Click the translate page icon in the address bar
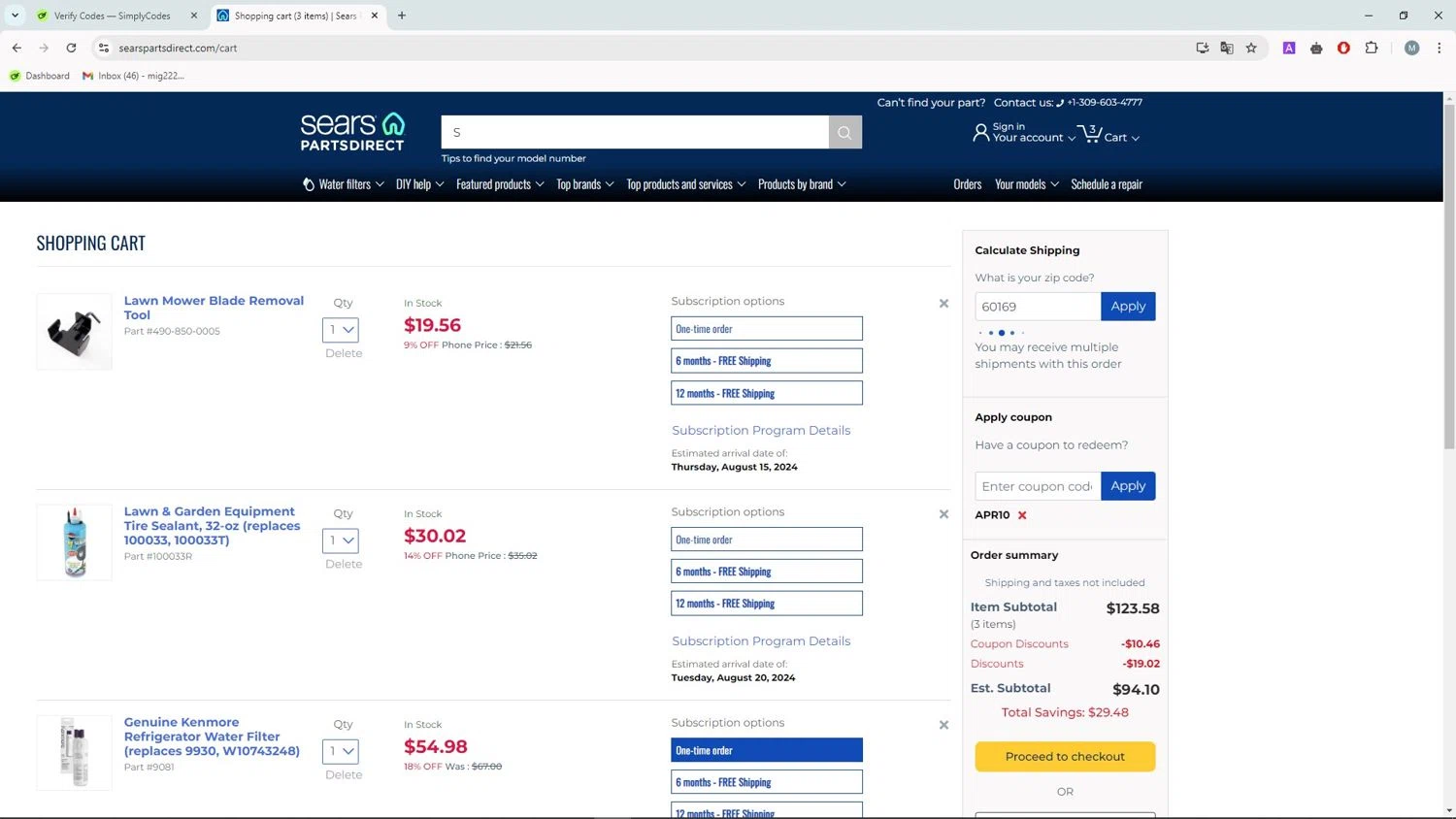This screenshot has width=1456, height=819. click(1227, 48)
